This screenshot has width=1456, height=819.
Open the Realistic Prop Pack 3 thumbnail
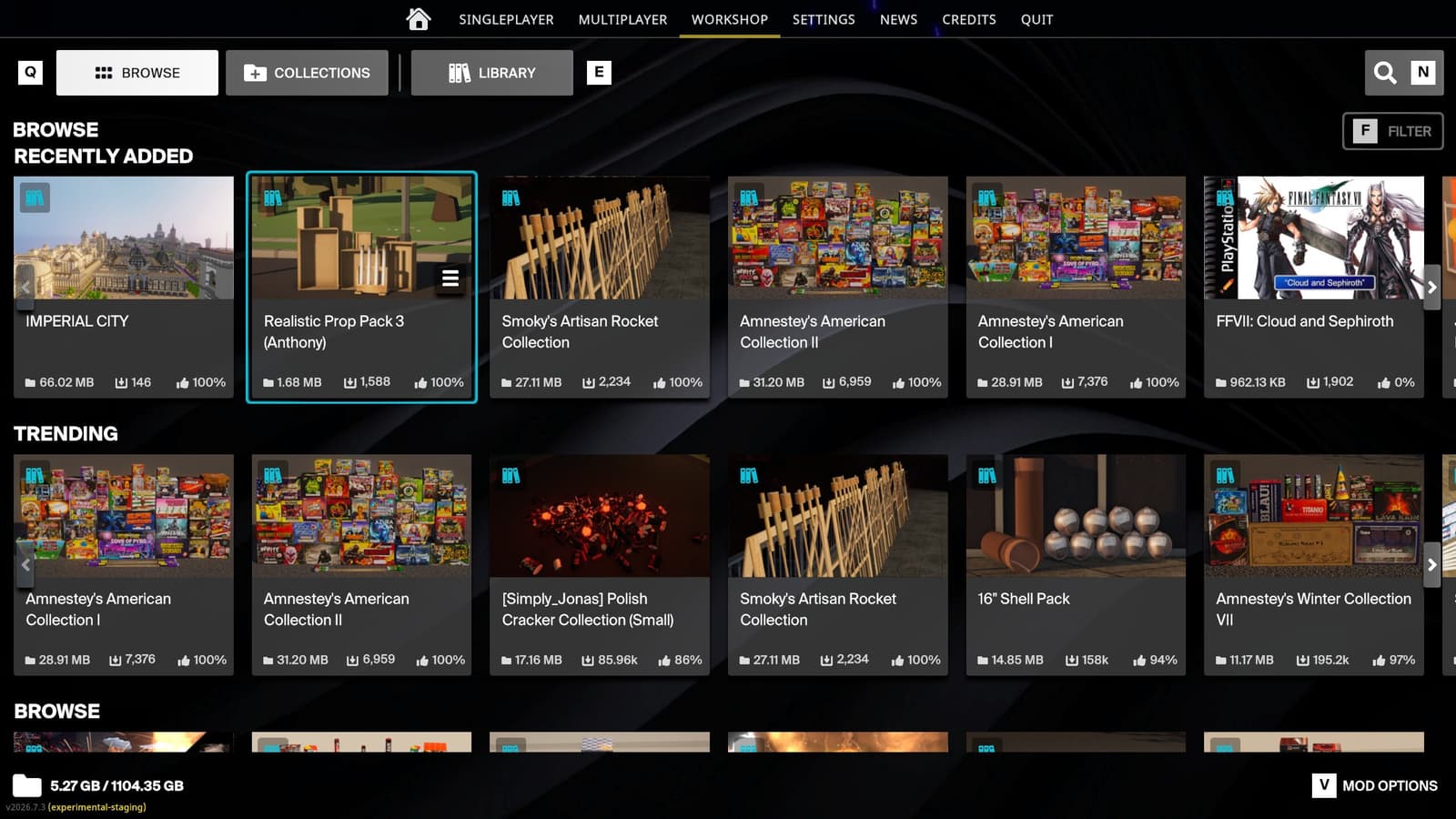(x=361, y=238)
